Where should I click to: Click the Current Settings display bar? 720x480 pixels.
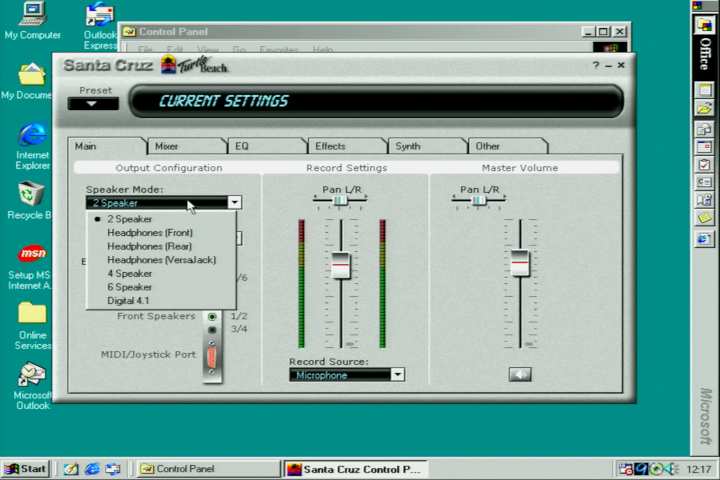377,101
